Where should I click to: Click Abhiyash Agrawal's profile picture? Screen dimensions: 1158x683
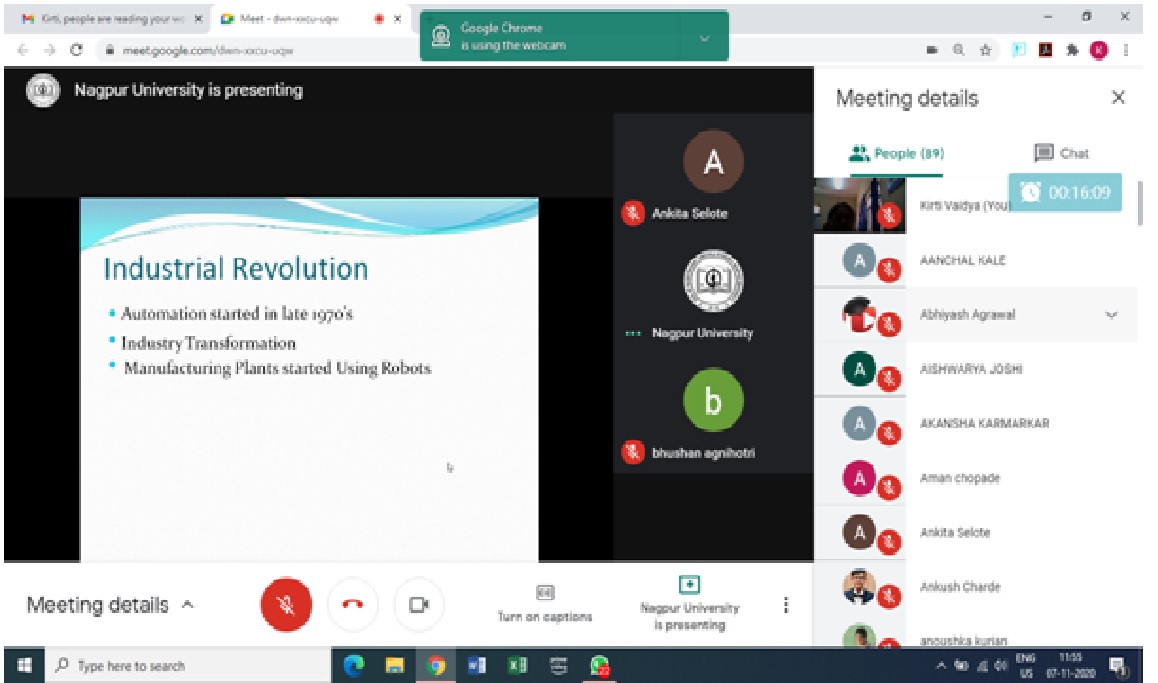tap(859, 314)
